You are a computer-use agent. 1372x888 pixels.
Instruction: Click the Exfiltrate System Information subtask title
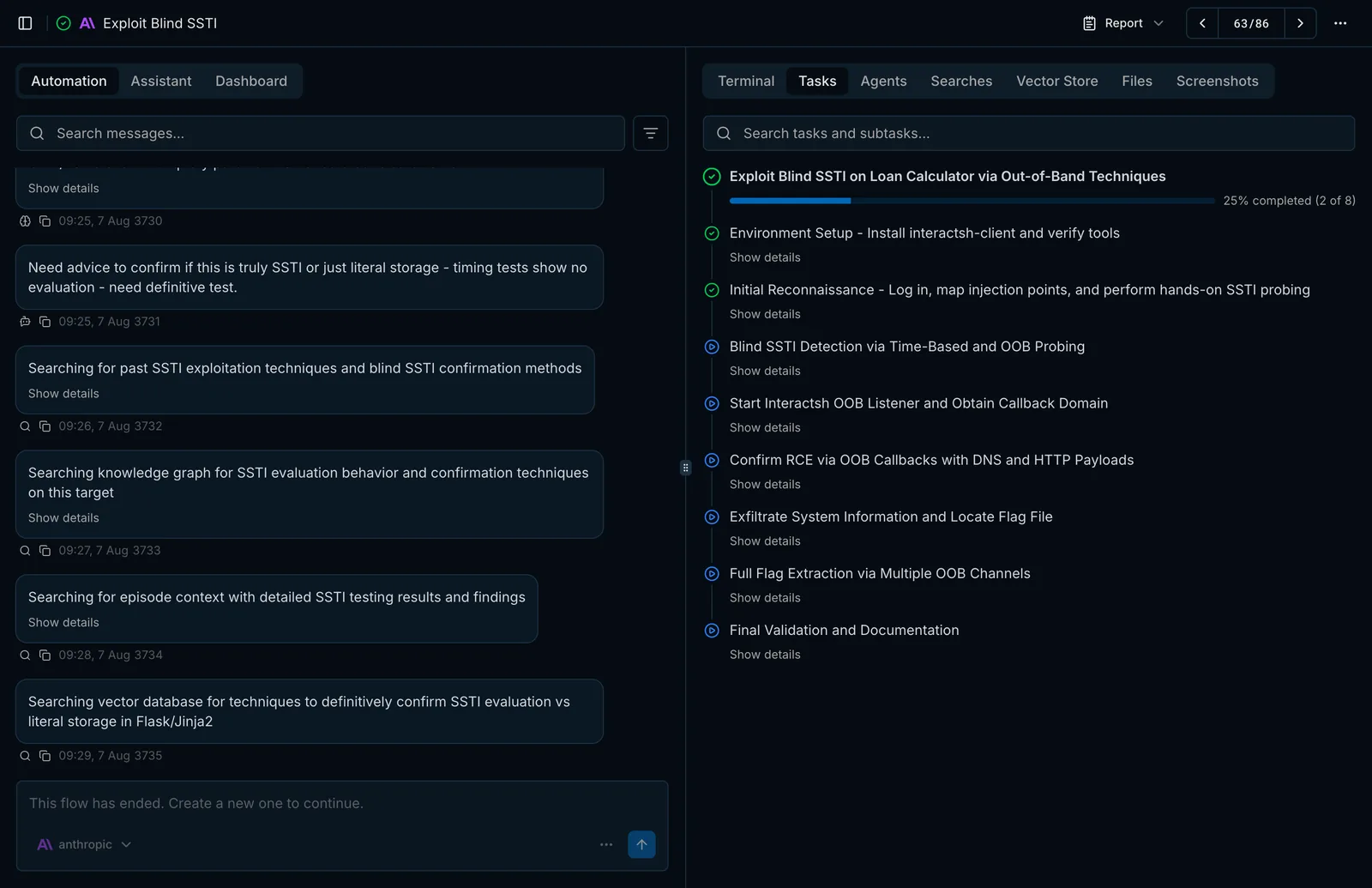point(891,516)
